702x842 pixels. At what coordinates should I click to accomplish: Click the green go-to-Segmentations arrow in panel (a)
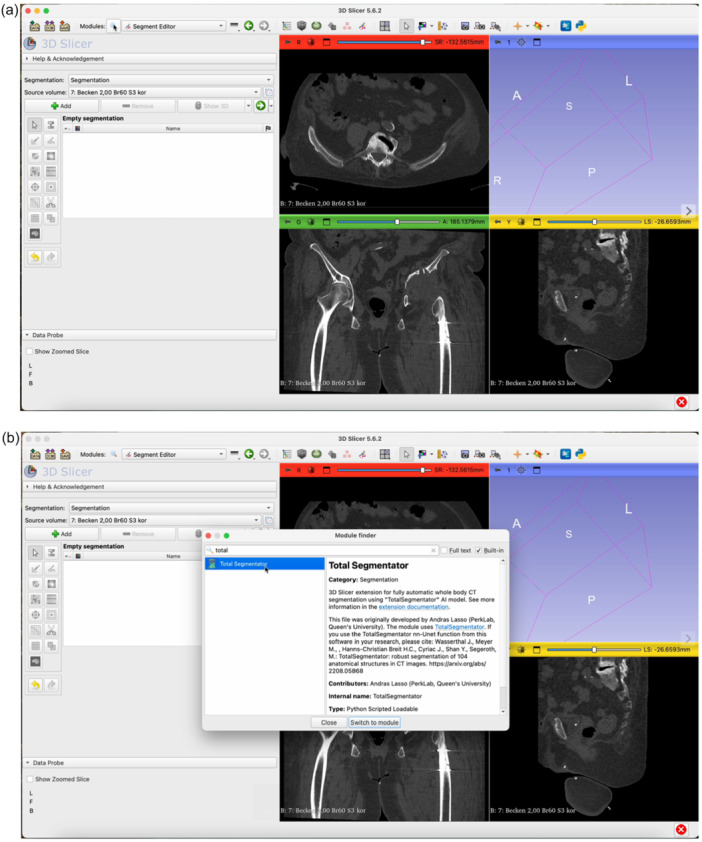[260, 106]
